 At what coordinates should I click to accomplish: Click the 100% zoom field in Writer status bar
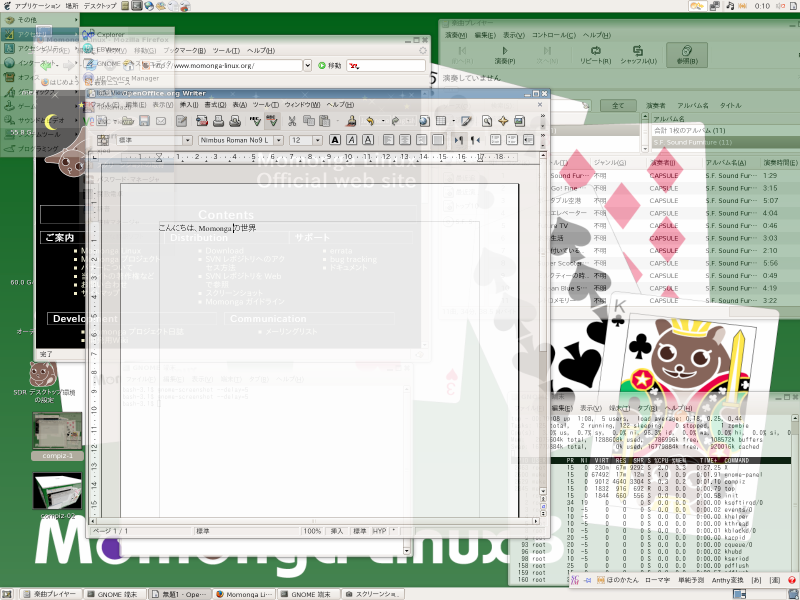click(312, 531)
